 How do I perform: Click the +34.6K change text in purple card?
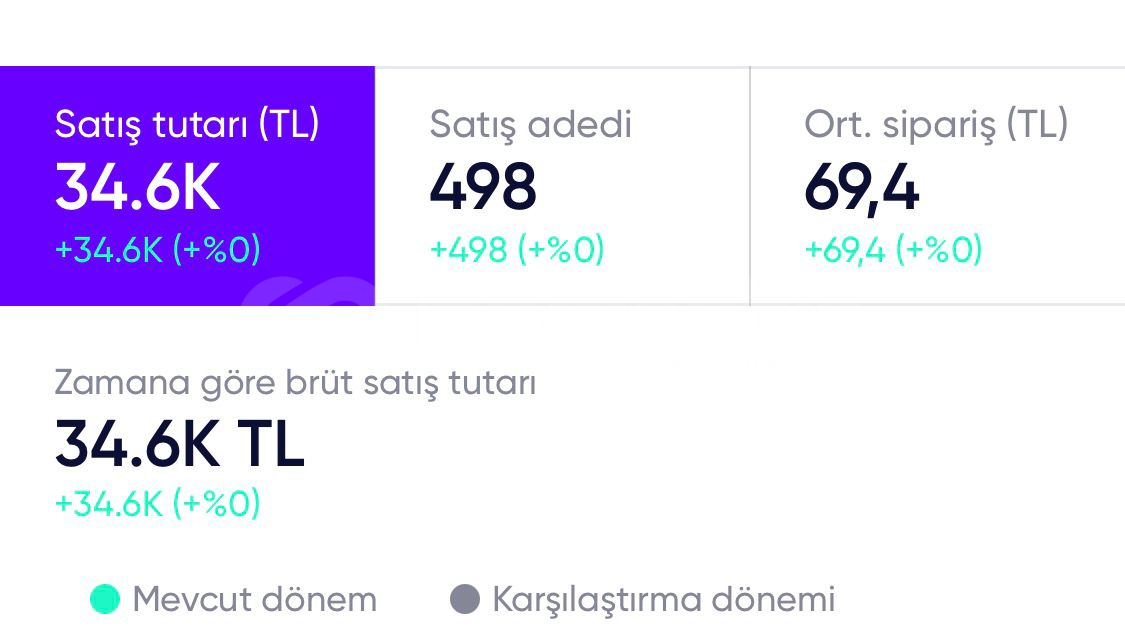pos(108,250)
